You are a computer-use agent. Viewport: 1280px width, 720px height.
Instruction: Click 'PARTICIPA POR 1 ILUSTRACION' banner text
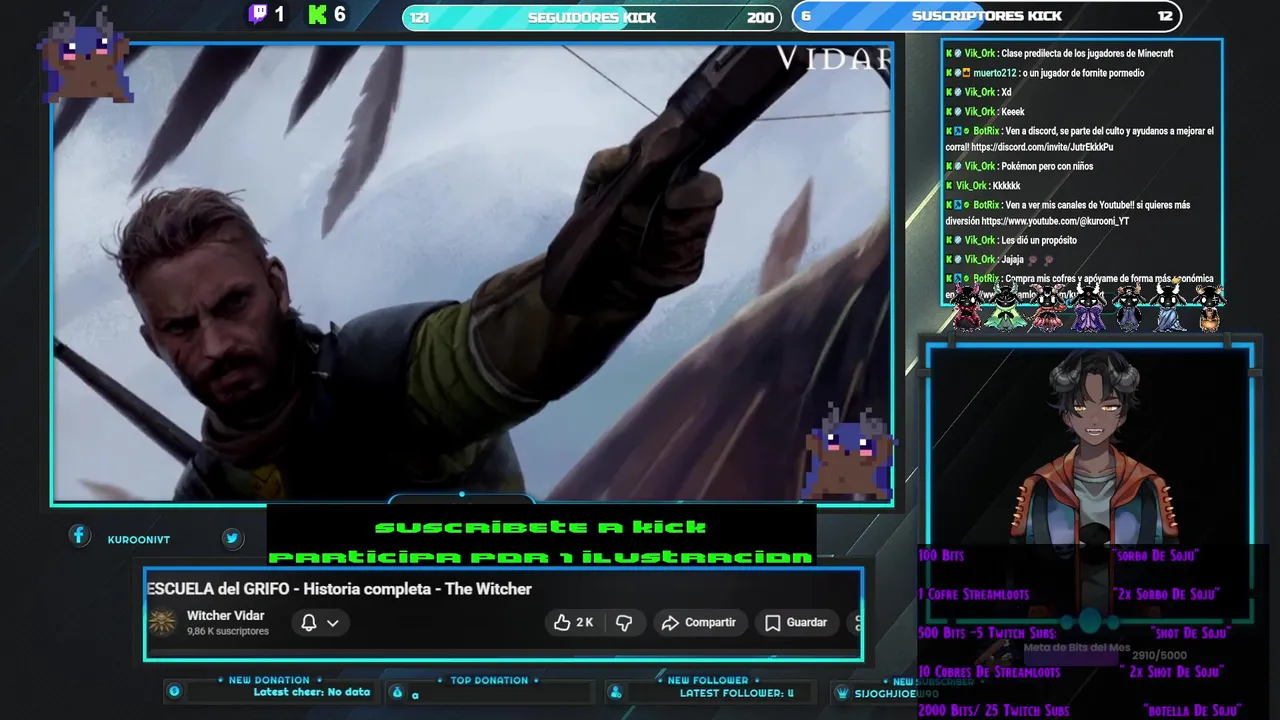pyautogui.click(x=540, y=556)
